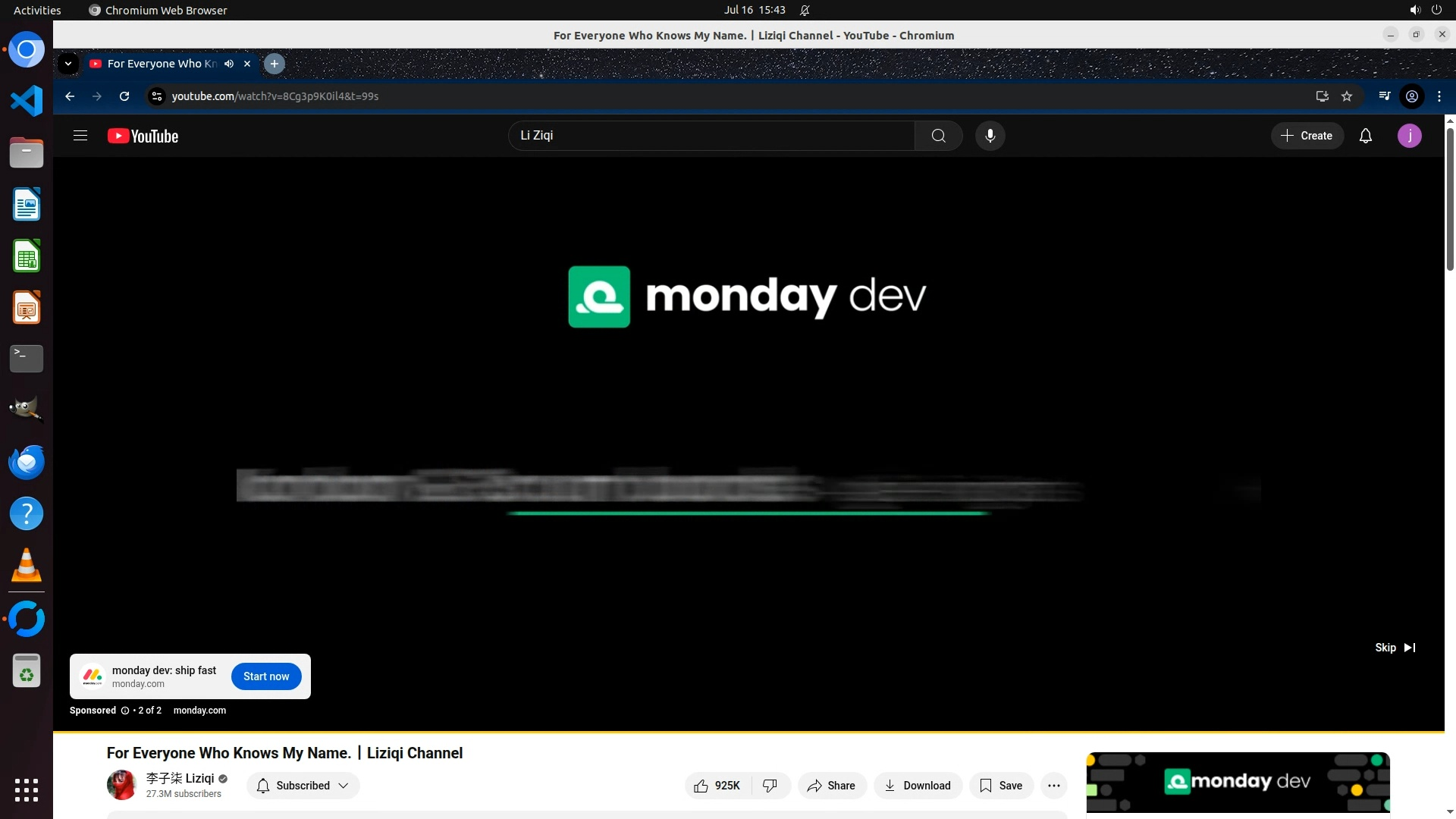The width and height of the screenshot is (1456, 819).
Task: Mute the tab using the speaker icon
Action: (229, 64)
